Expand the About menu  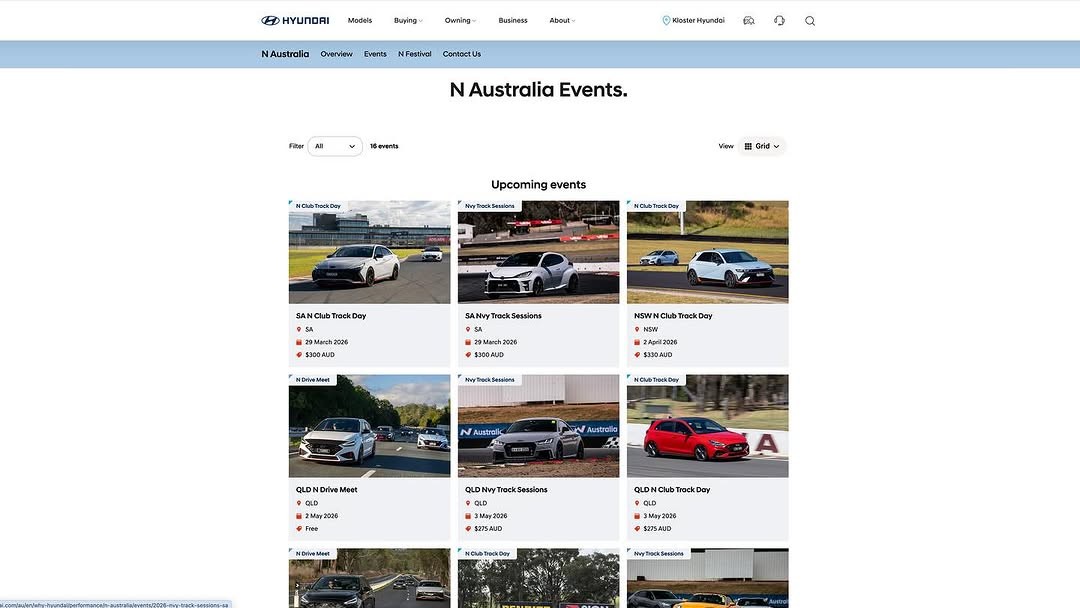point(562,21)
